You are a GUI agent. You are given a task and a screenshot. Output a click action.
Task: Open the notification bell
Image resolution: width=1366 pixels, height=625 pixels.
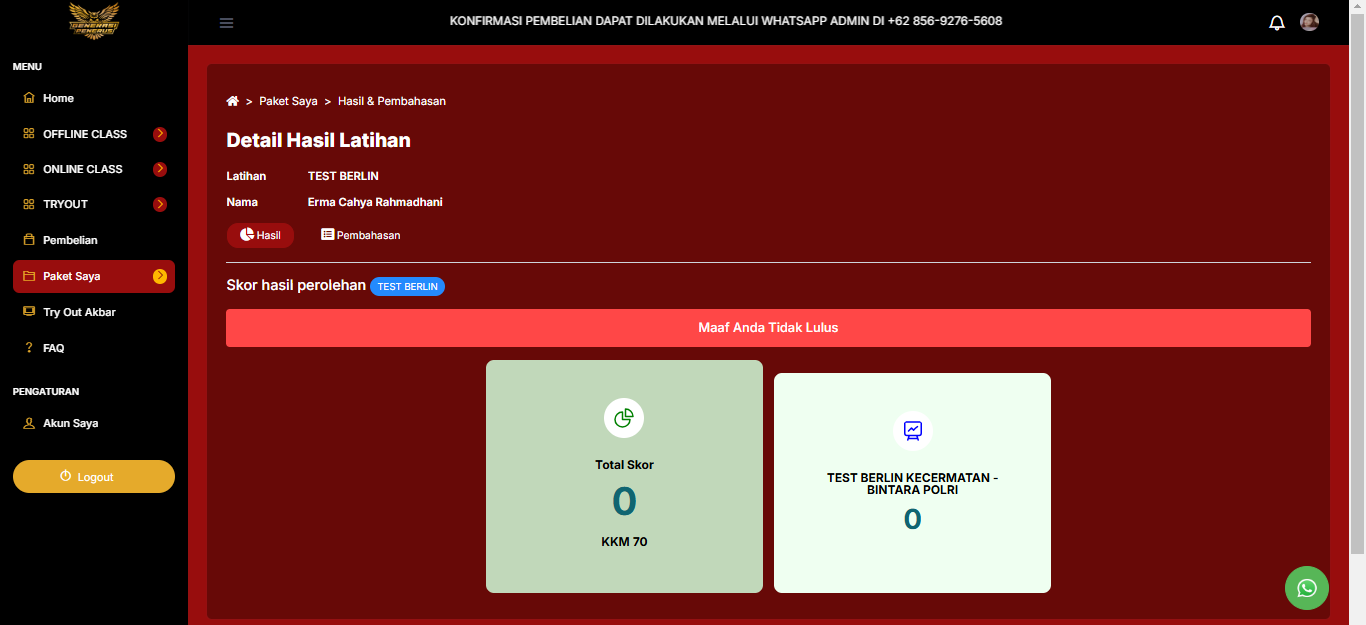click(x=1277, y=22)
